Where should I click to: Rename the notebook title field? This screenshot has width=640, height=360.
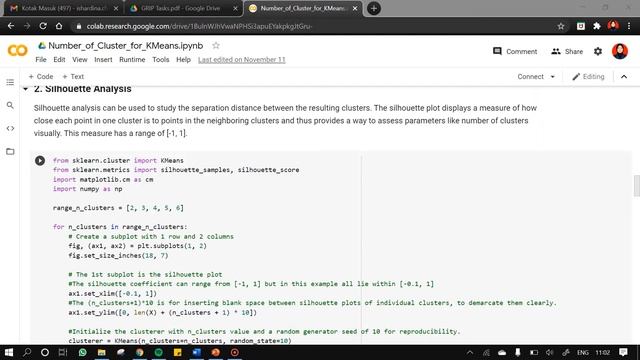[125, 46]
